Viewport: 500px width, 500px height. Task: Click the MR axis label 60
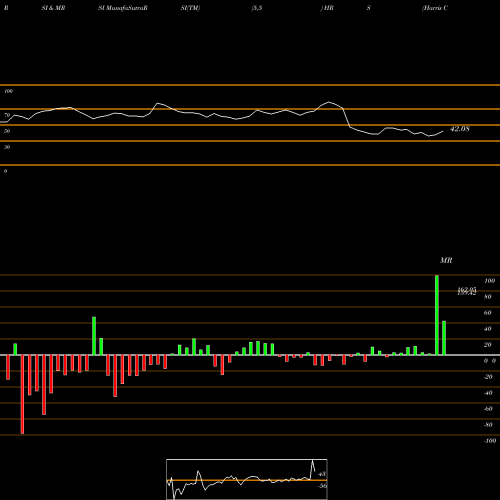[487, 313]
